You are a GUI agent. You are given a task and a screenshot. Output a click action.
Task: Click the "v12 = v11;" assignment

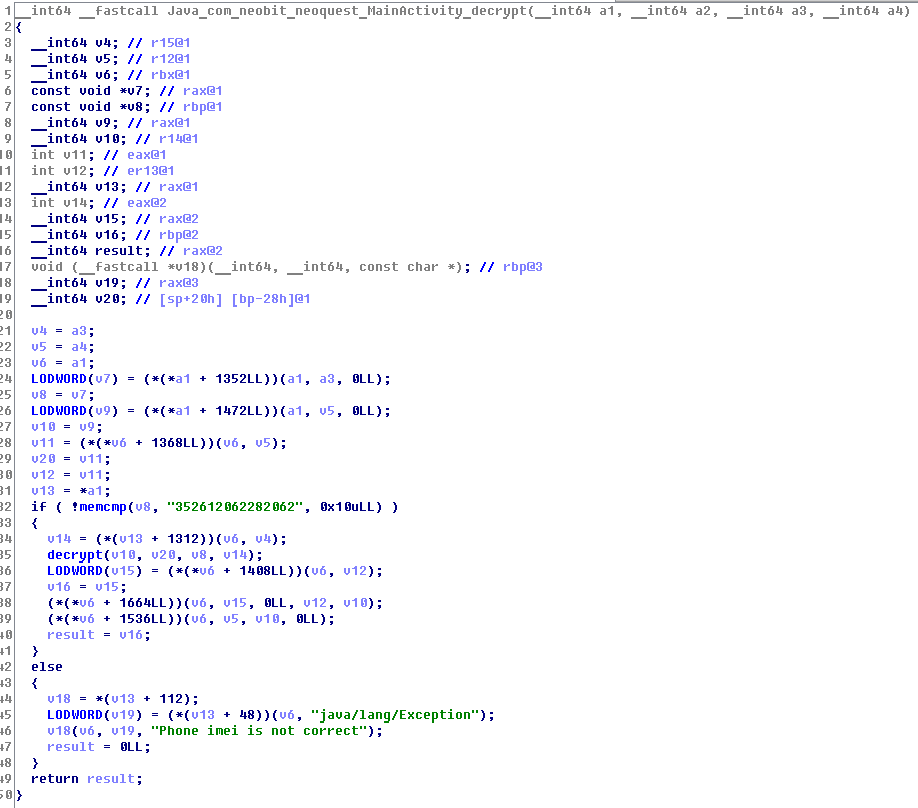click(x=71, y=474)
